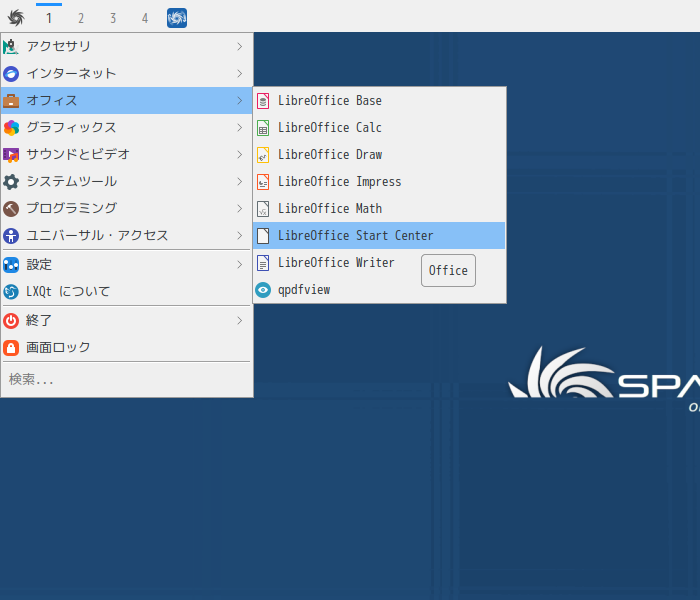The width and height of the screenshot is (700, 600).
Task: Expand the 終了 submenu arrow
Action: [240, 321]
